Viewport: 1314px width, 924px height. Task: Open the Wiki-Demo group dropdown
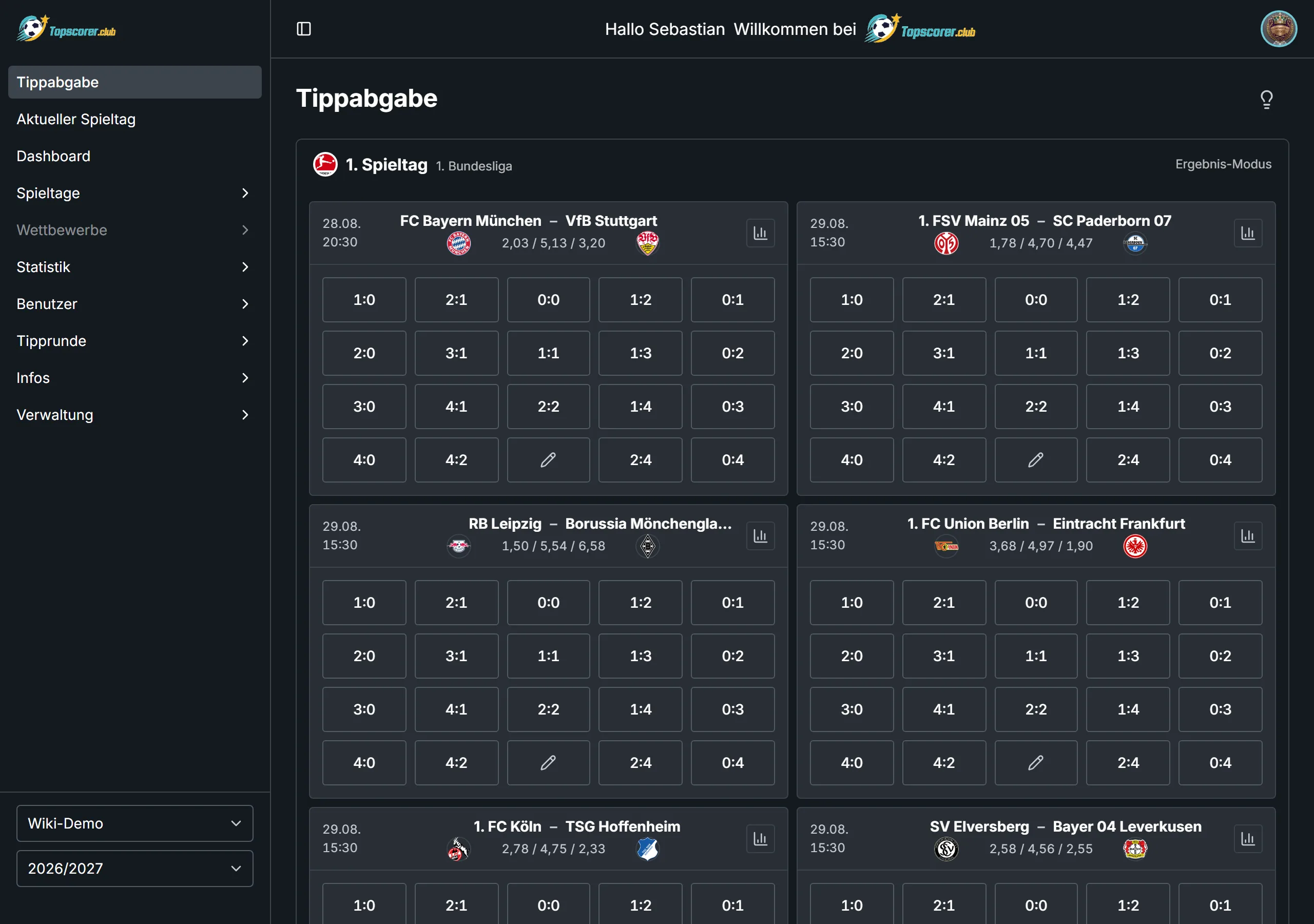coord(134,823)
